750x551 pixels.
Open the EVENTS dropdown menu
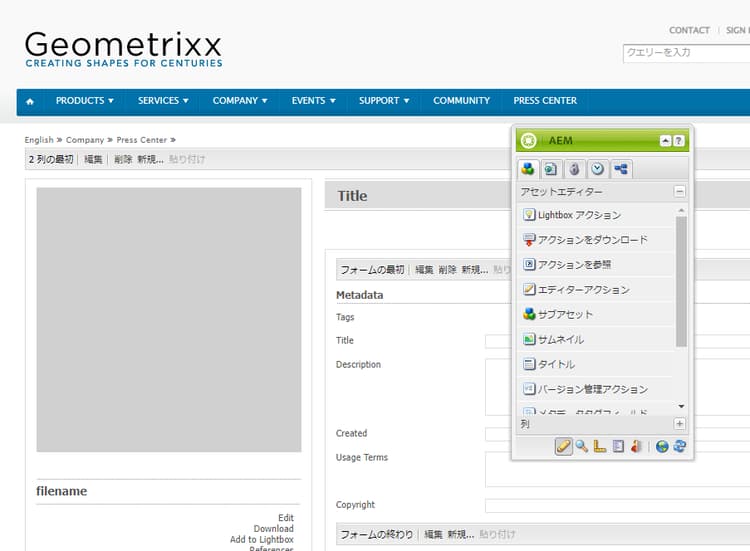coord(314,101)
